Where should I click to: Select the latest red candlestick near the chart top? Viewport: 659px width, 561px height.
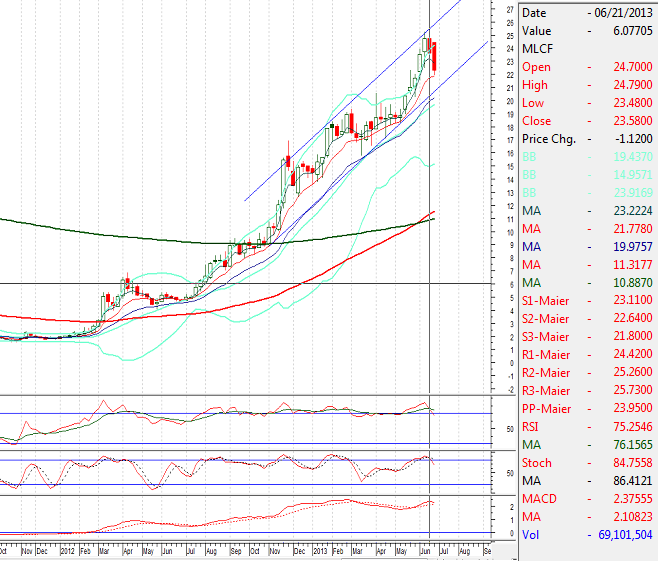[436, 56]
